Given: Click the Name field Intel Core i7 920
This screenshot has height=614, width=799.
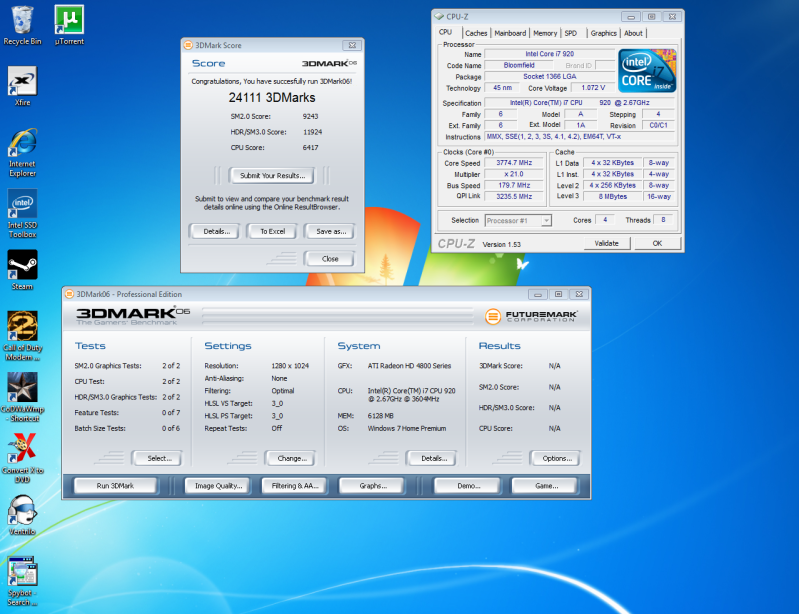Looking at the screenshot, I should (x=549, y=54).
